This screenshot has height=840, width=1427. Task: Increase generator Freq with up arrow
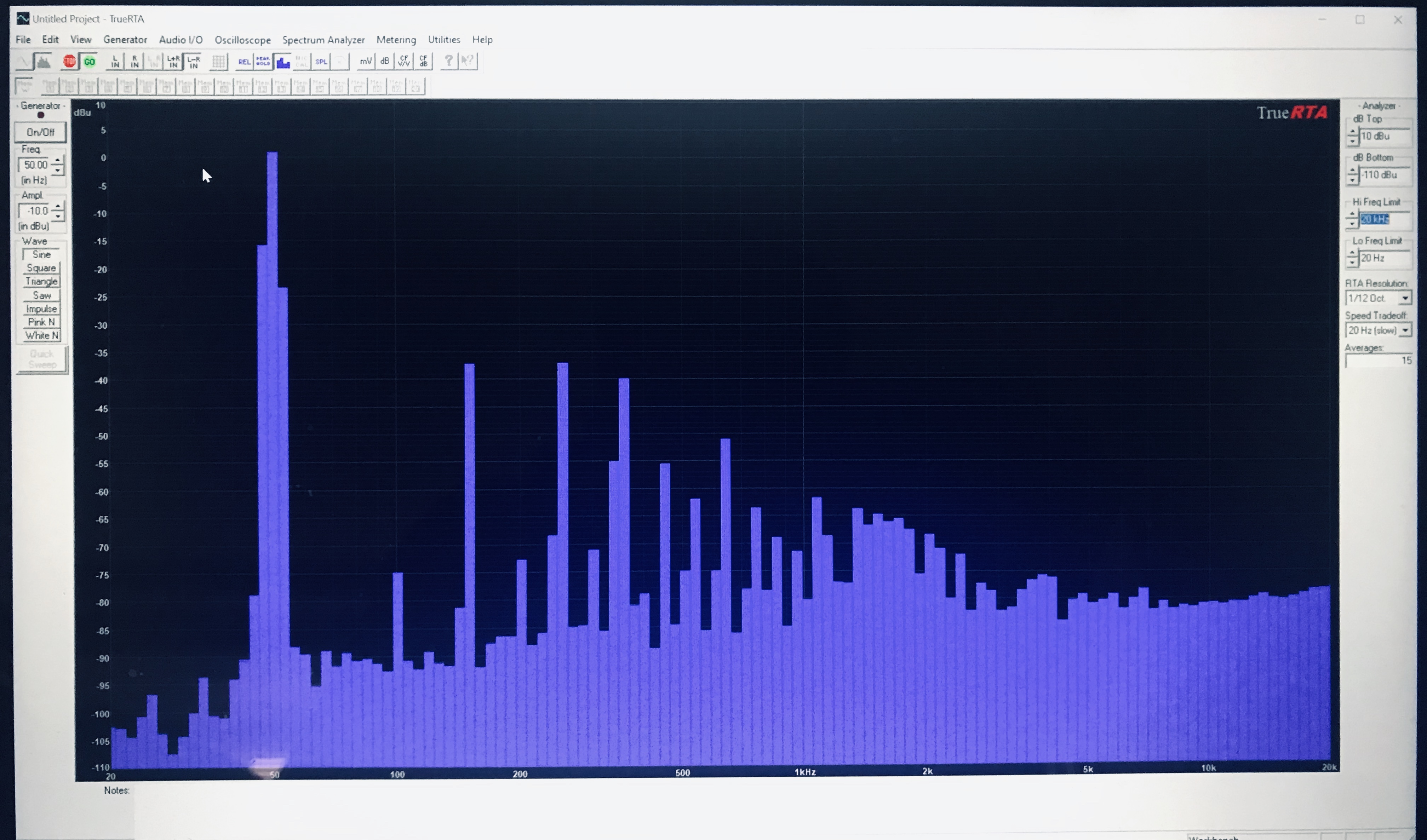click(58, 161)
